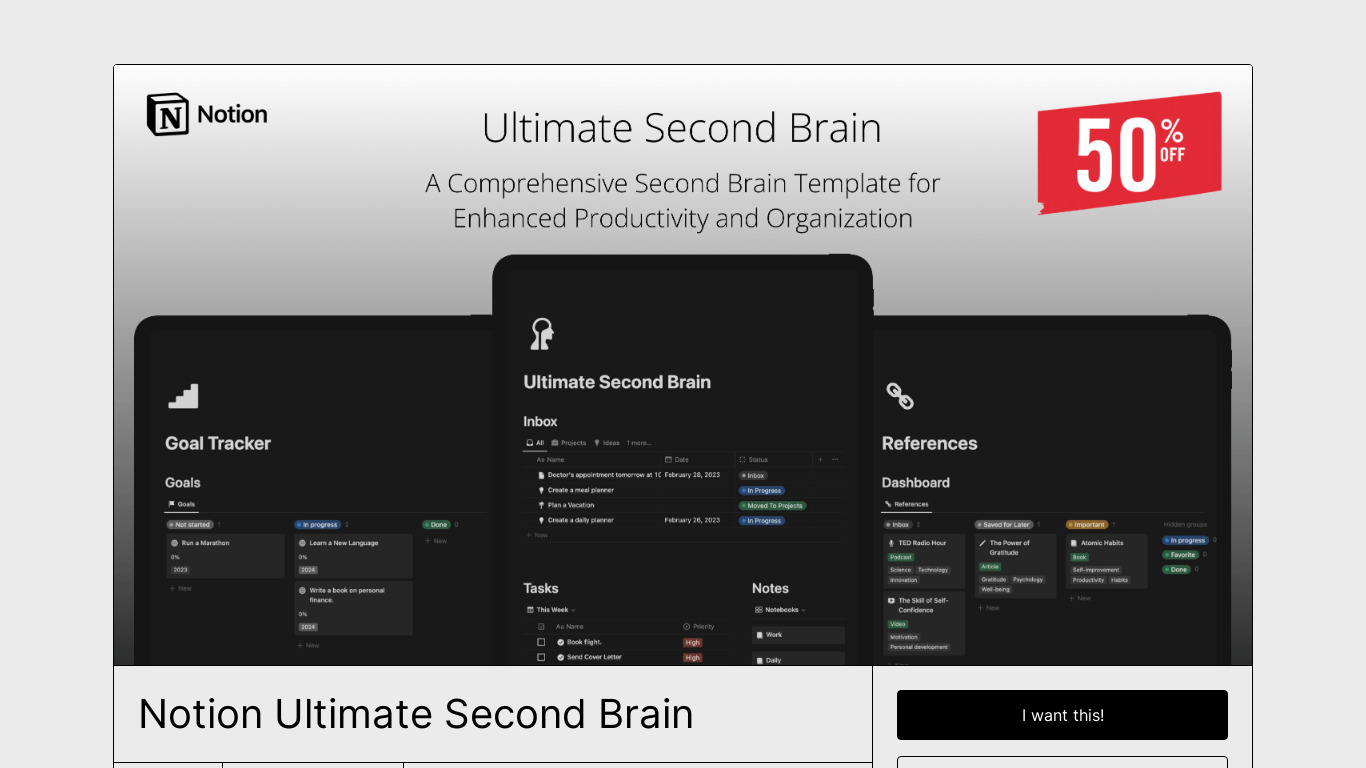
Task: Click the orange Important group tag
Action: tap(1087, 524)
